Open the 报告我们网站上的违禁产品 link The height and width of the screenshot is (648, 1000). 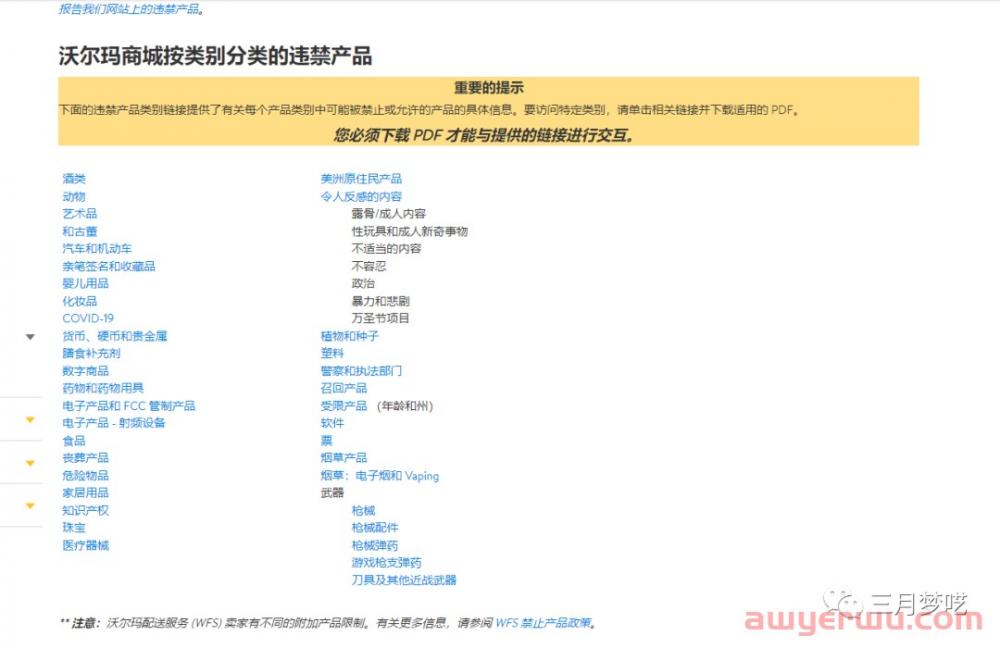pos(129,9)
